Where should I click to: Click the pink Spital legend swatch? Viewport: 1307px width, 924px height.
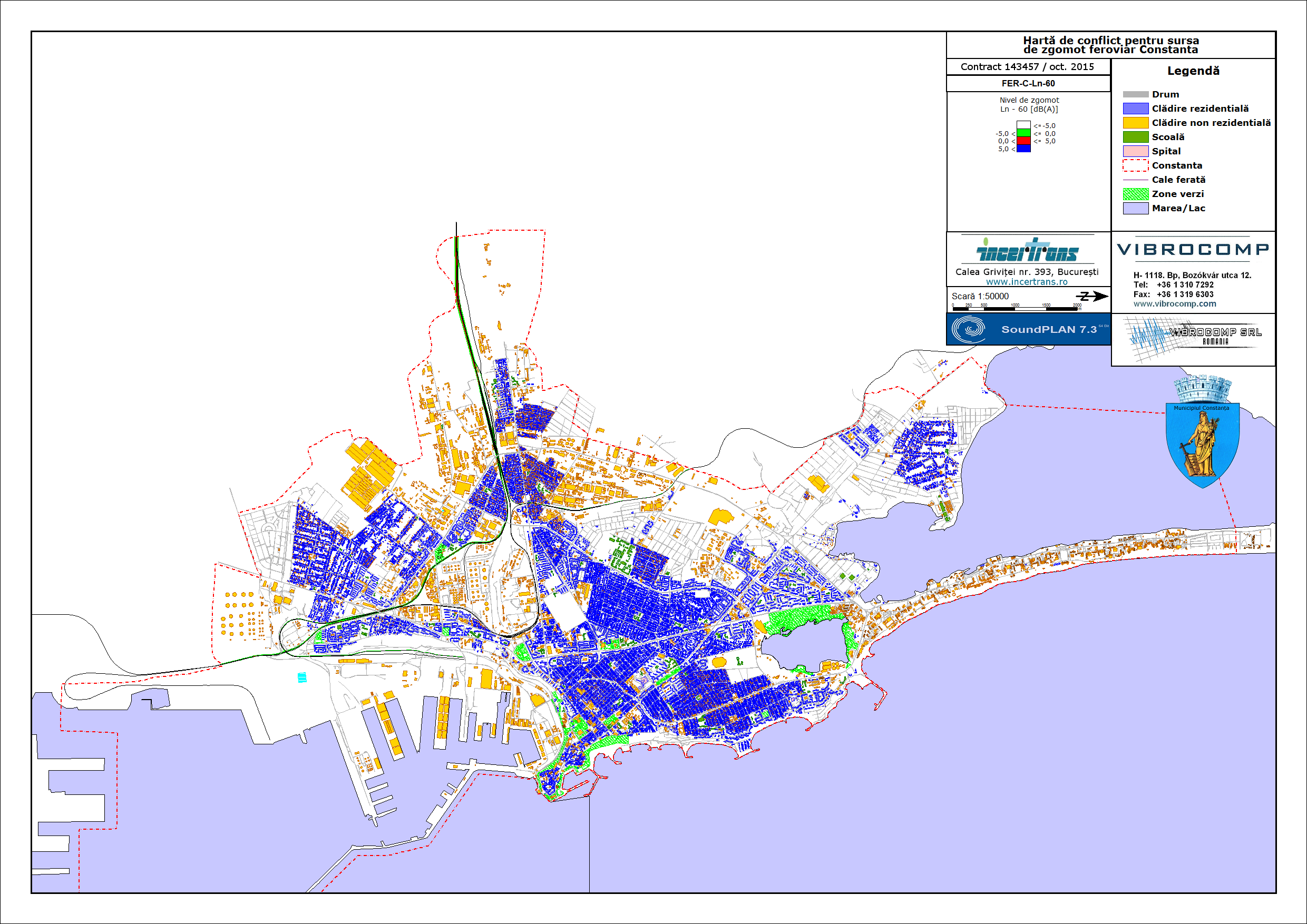[1135, 151]
